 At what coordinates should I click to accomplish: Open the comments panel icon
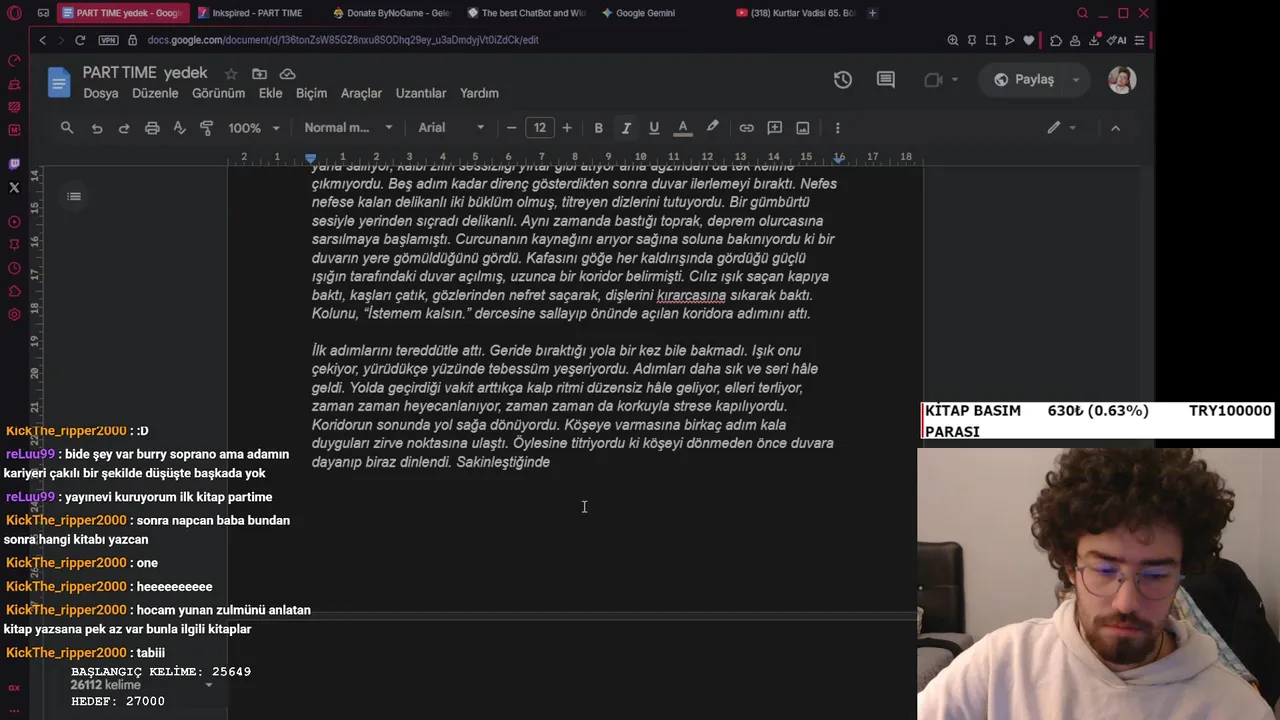click(x=886, y=80)
